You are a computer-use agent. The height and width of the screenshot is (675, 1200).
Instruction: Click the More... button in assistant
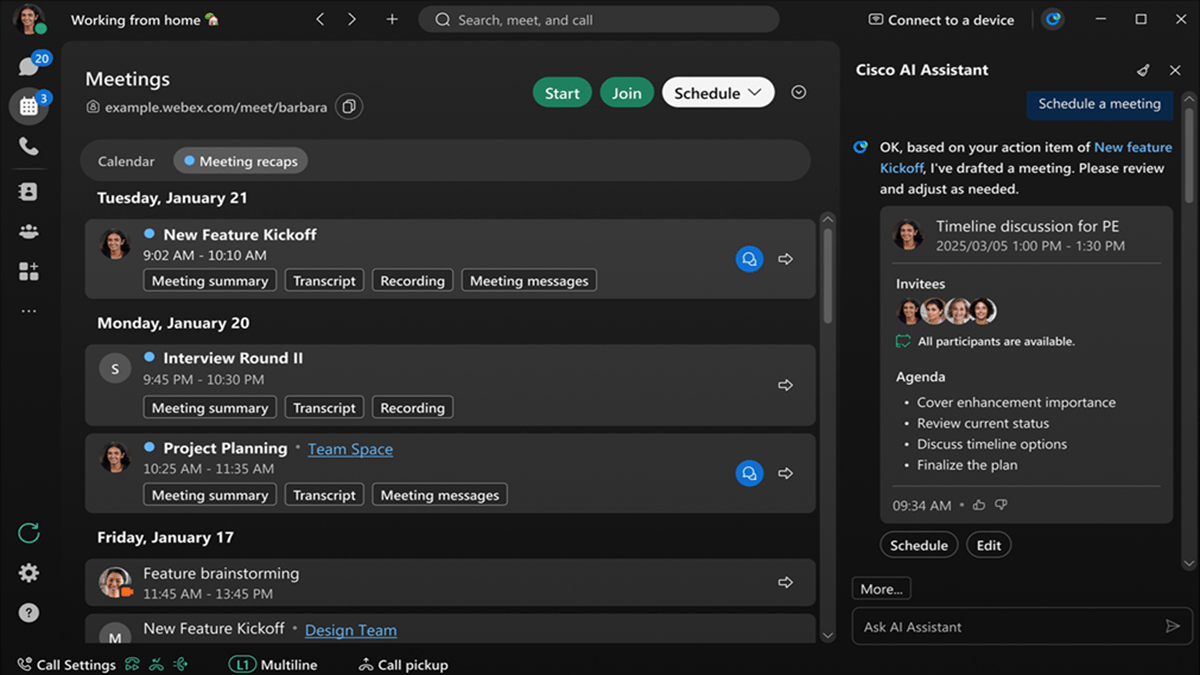pyautogui.click(x=881, y=589)
